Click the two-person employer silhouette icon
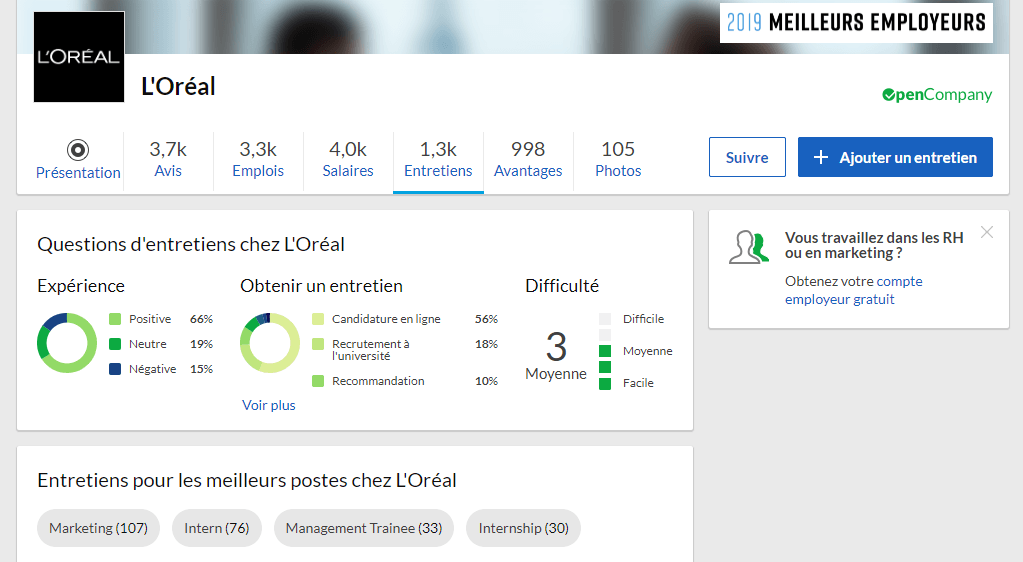Screen dimensions: 1023x562 (x=749, y=247)
